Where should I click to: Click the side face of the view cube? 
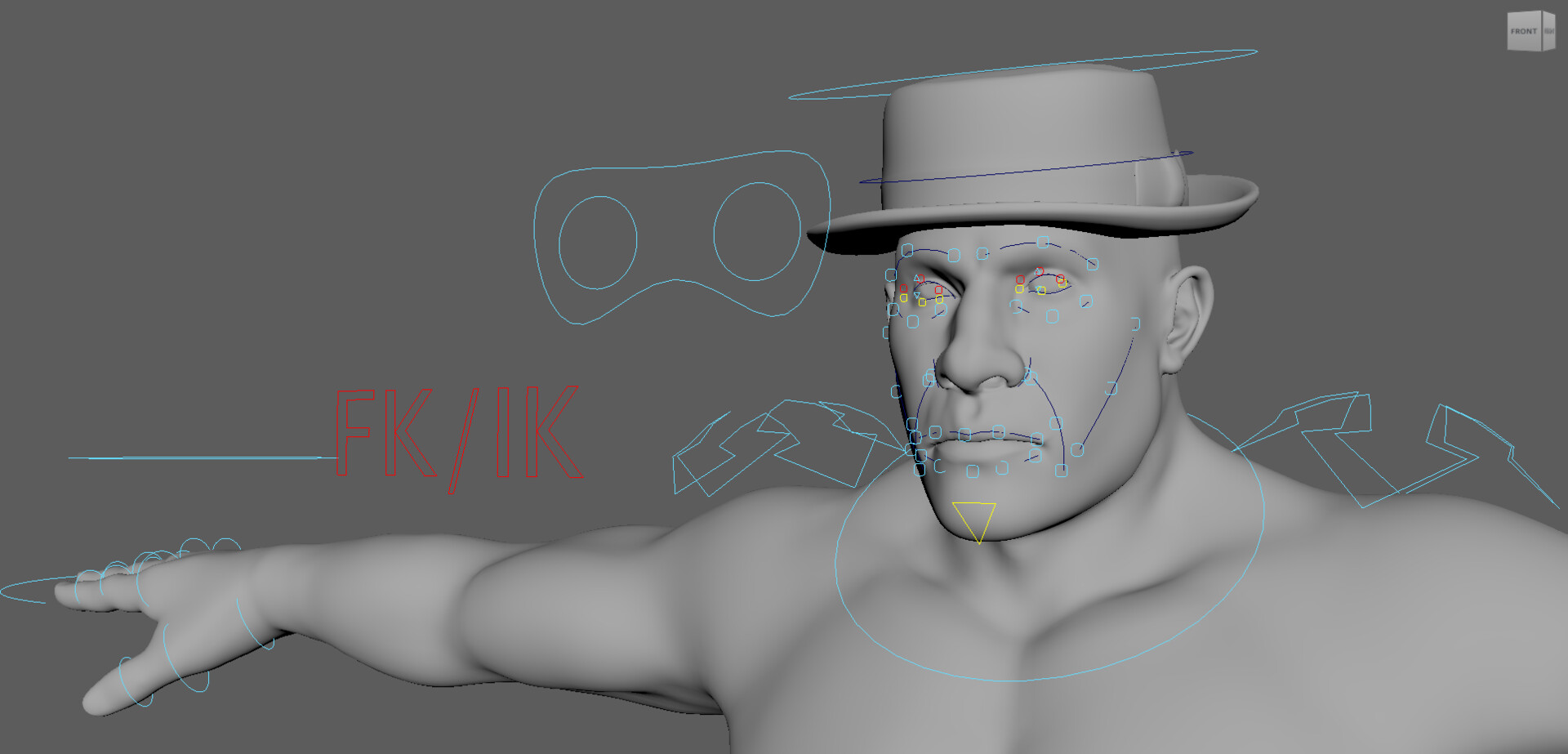[1548, 31]
